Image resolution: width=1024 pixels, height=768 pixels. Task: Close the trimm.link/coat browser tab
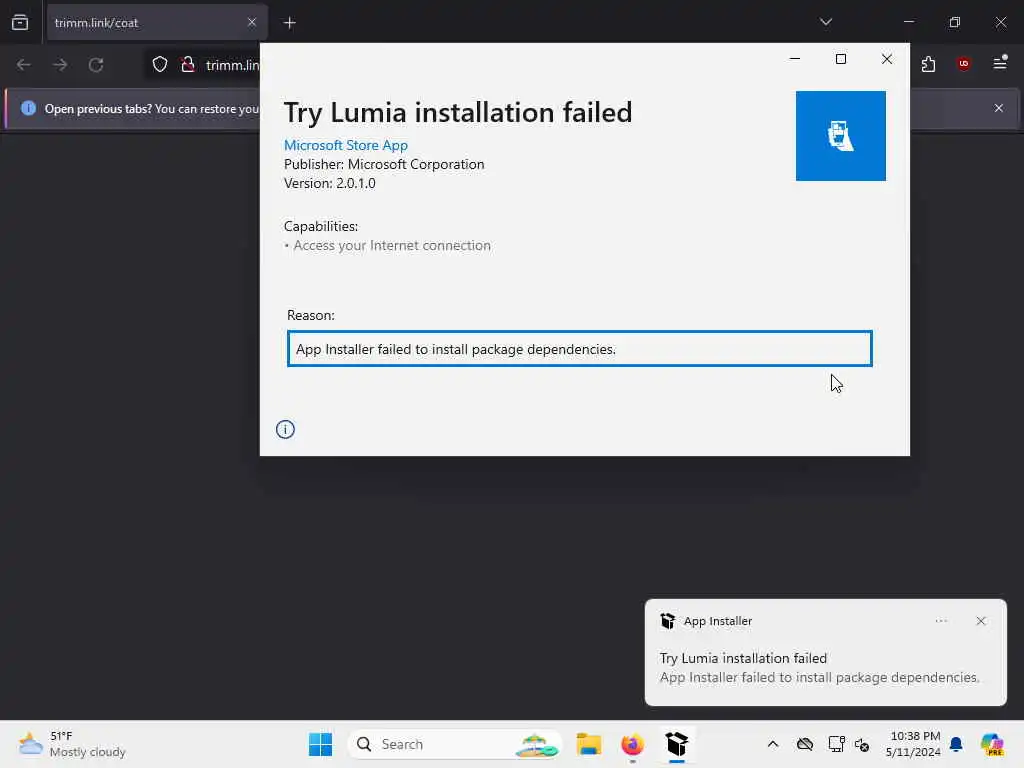coord(251,23)
